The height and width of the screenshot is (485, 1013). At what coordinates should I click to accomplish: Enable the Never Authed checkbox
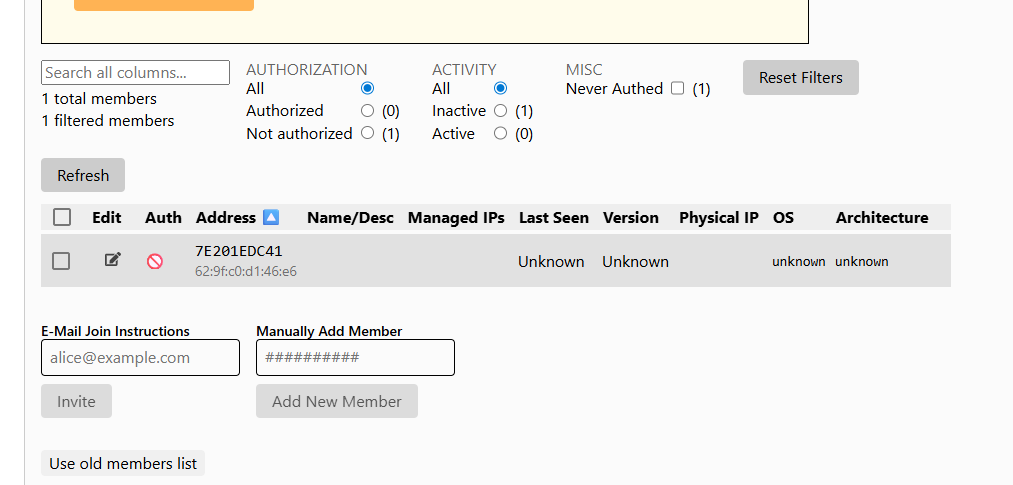tap(677, 88)
